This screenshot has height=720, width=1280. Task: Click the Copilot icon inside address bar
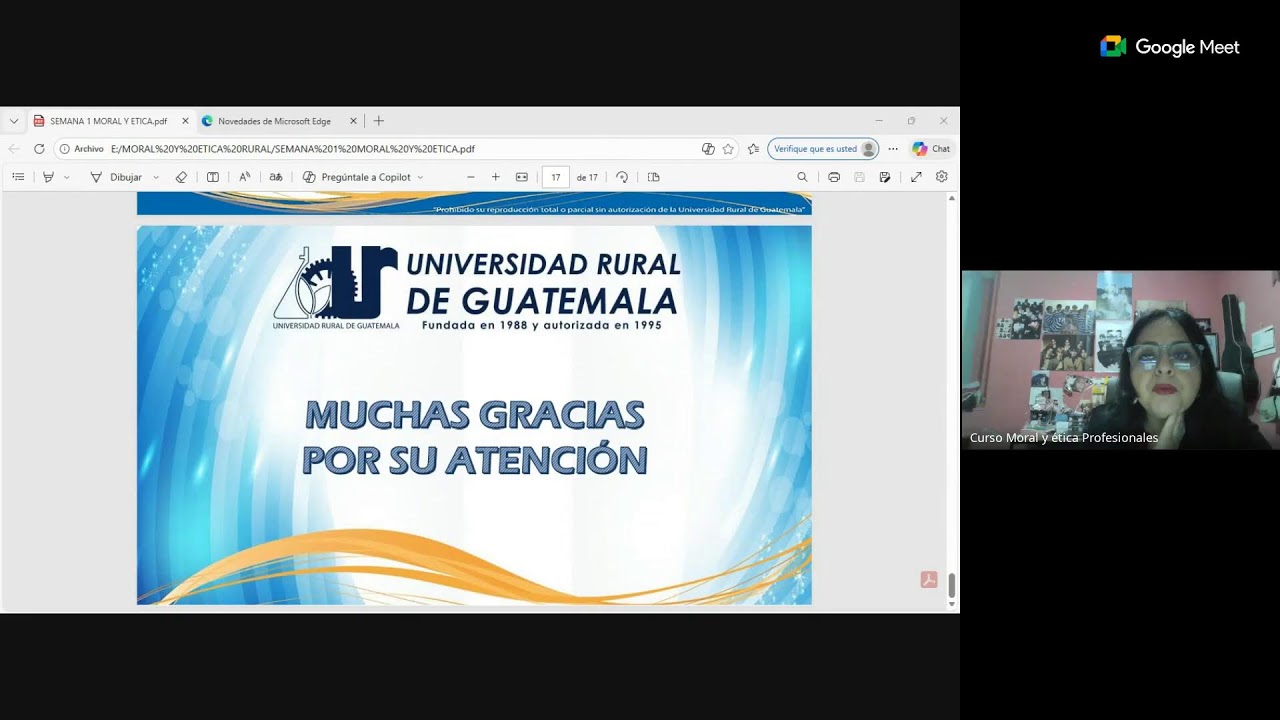(x=708, y=149)
